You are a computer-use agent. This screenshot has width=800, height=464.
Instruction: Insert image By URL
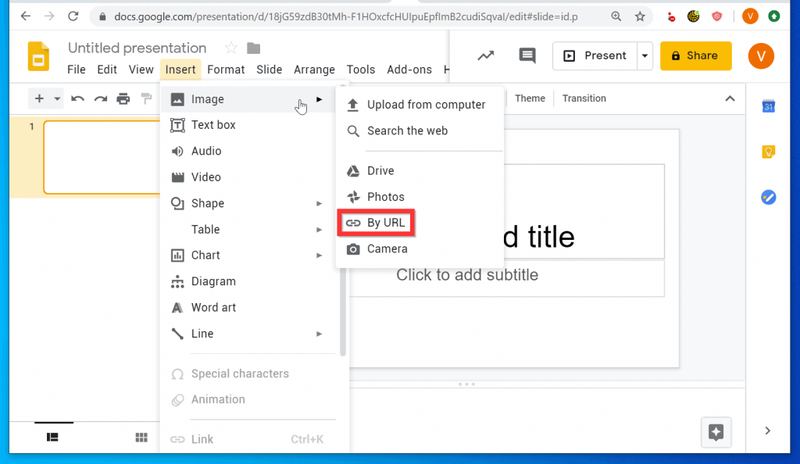click(376, 223)
